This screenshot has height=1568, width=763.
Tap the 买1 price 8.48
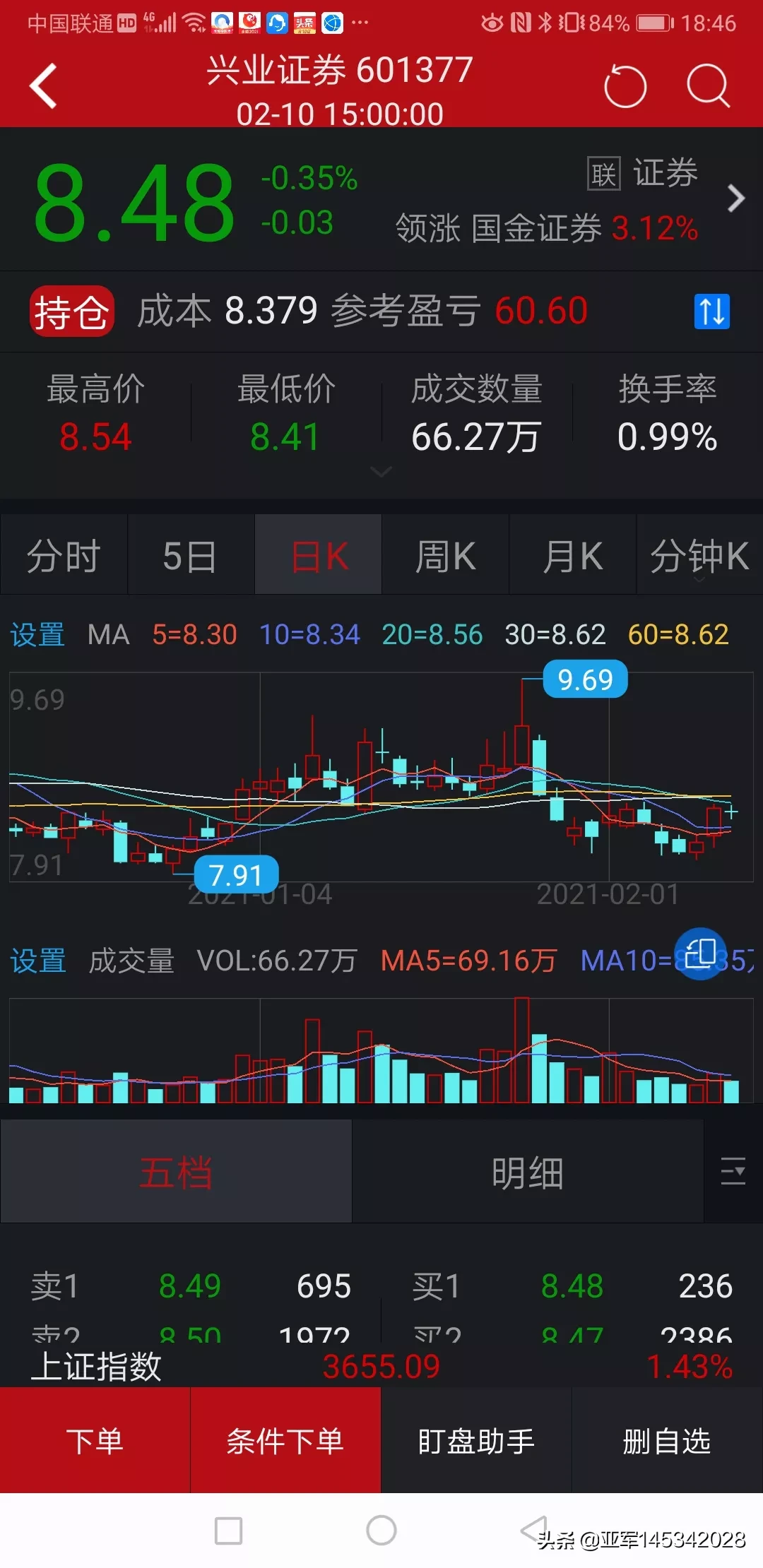(x=572, y=1285)
